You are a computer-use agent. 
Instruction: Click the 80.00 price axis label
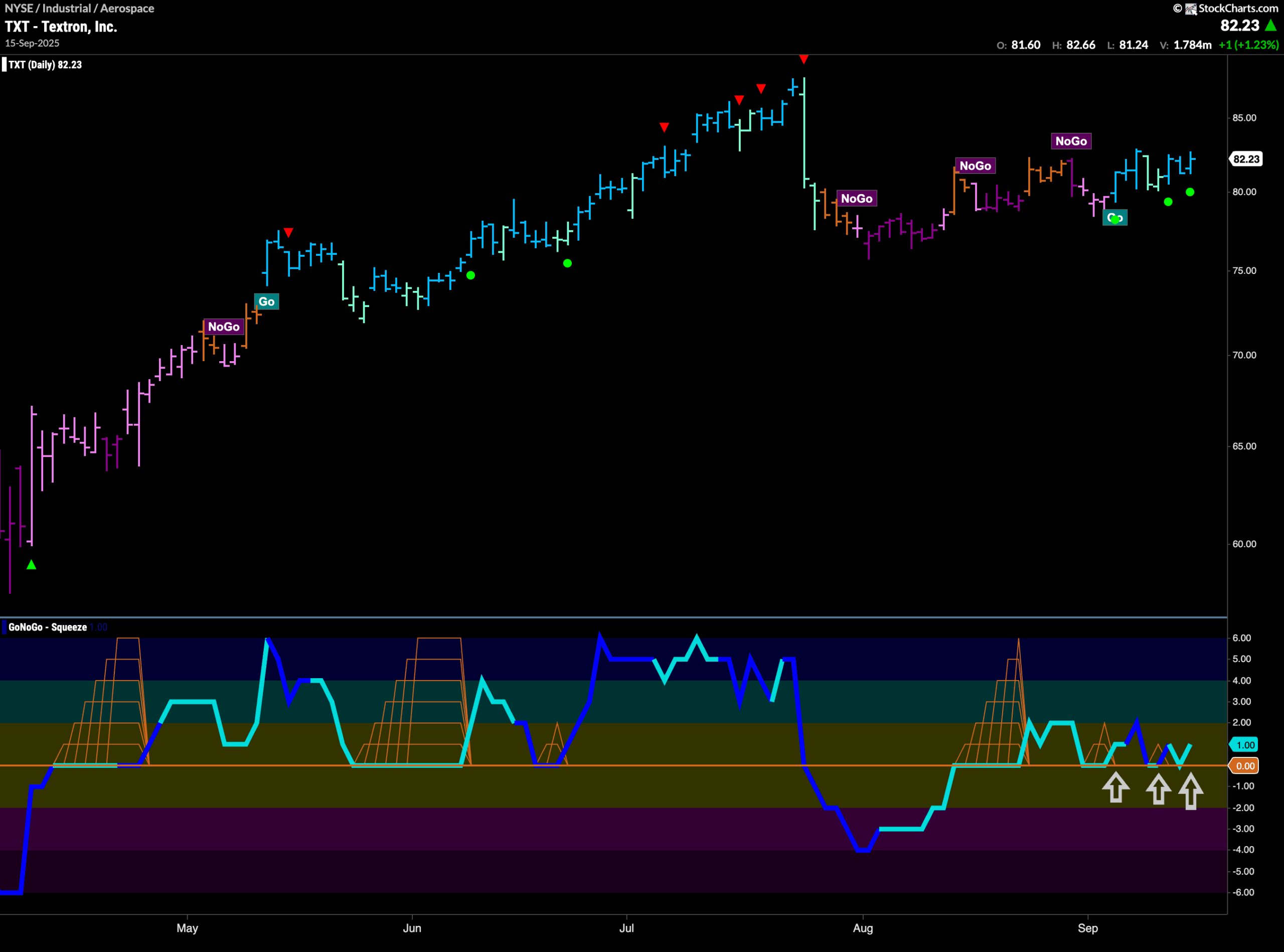1244,192
